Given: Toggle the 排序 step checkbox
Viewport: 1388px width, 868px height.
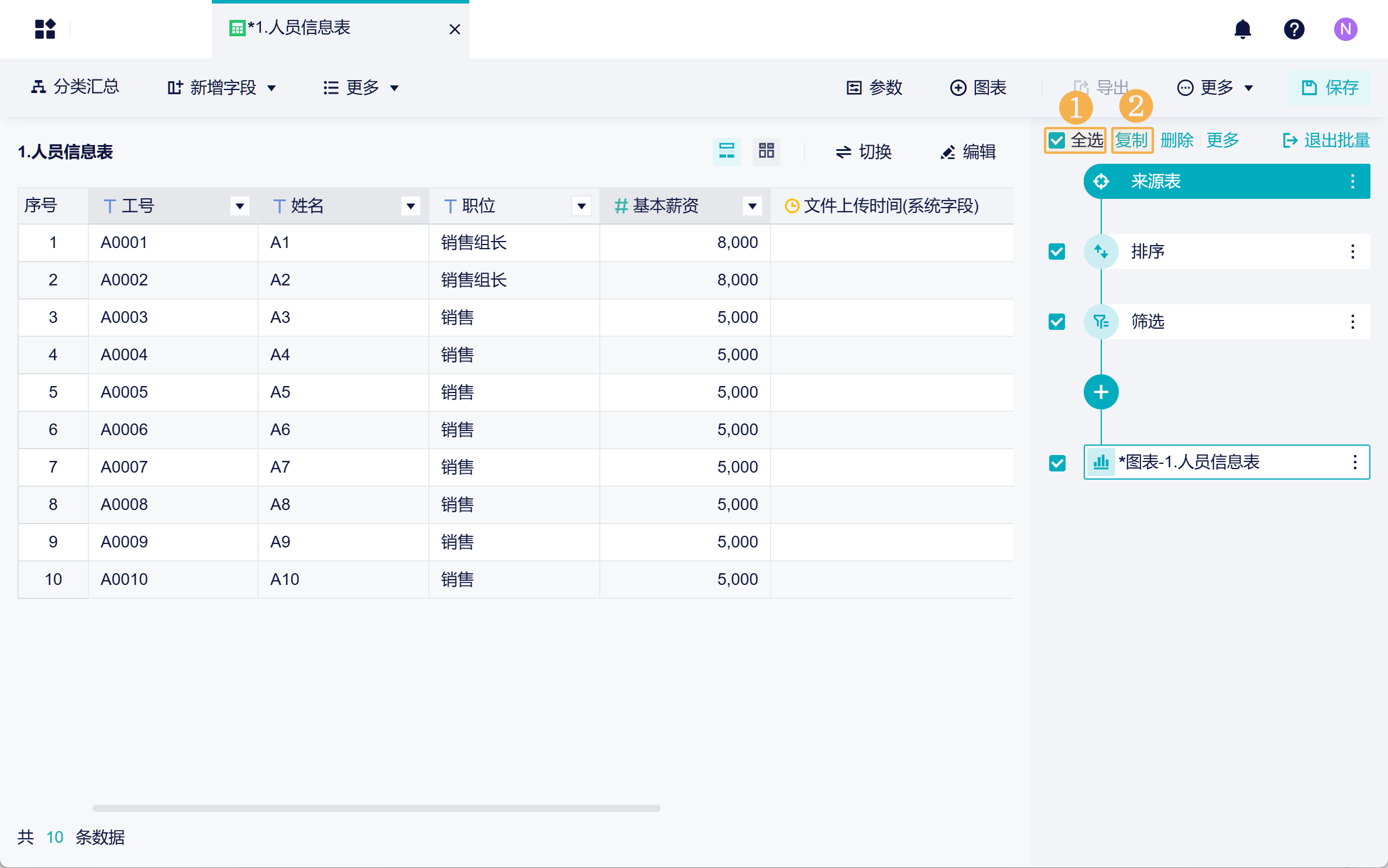Looking at the screenshot, I should (x=1057, y=252).
